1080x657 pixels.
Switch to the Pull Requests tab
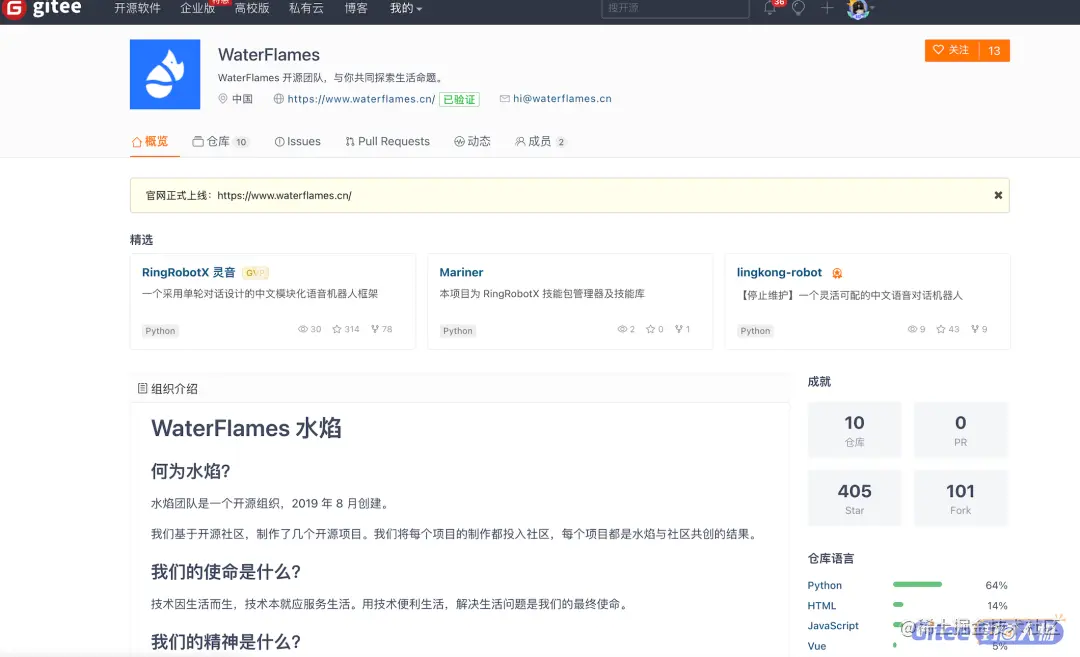click(387, 141)
